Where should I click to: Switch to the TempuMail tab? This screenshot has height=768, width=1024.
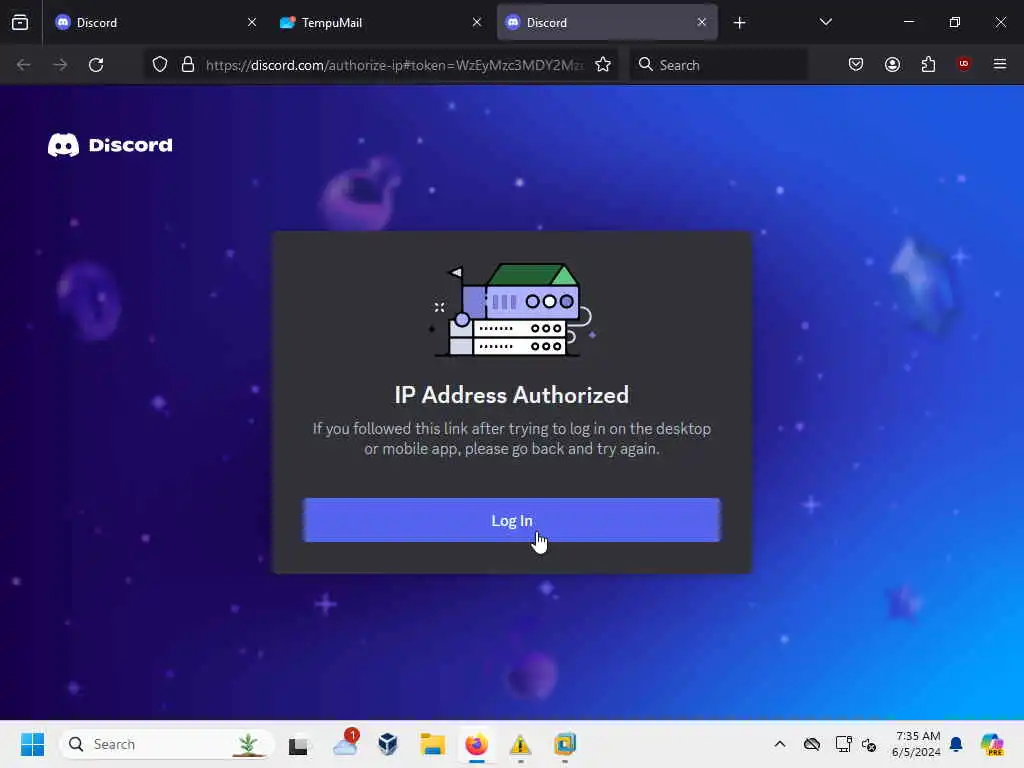[380, 23]
